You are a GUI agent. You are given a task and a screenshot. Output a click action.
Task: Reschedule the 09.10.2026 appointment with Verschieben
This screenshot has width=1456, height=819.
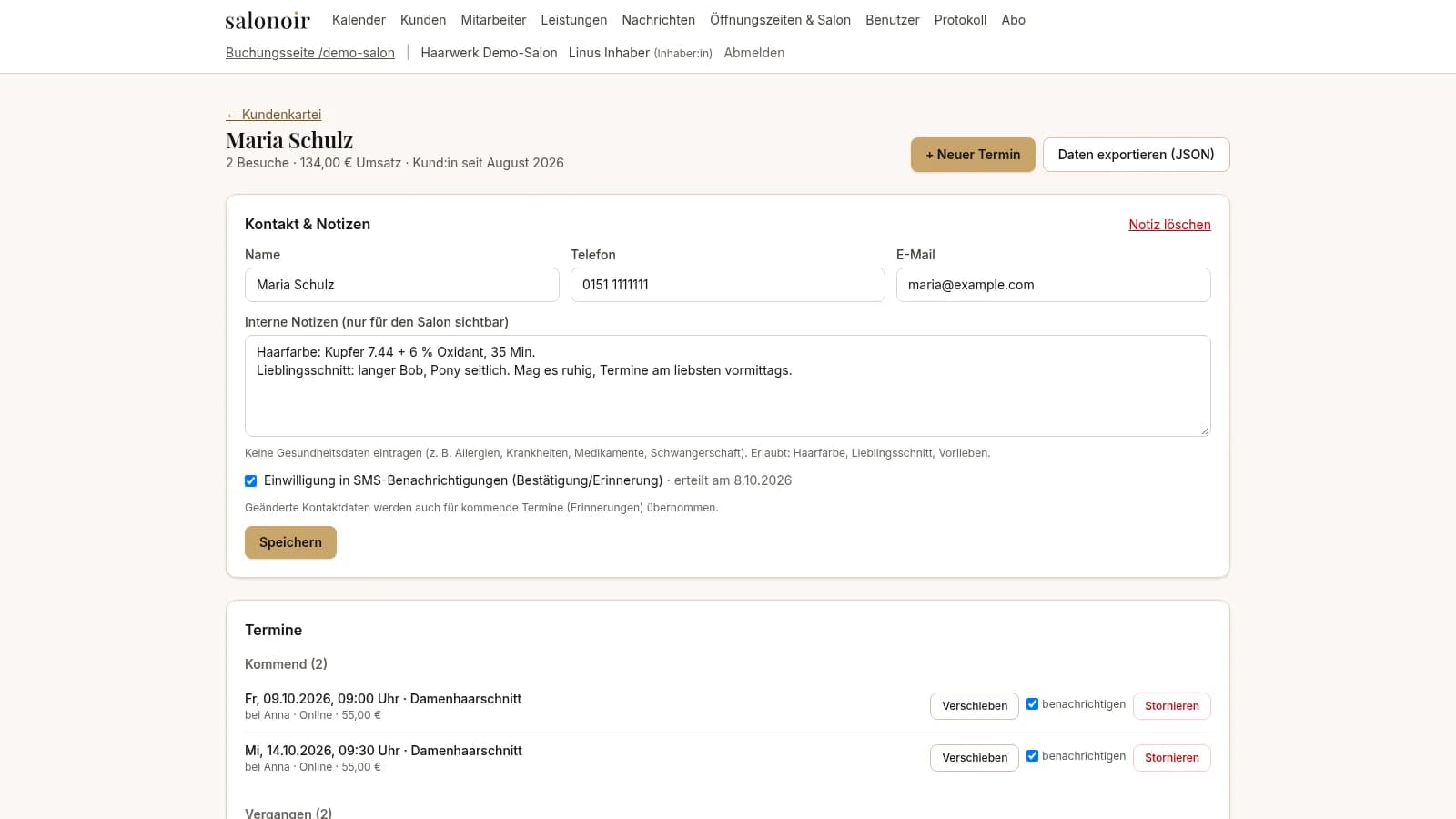pos(975,706)
